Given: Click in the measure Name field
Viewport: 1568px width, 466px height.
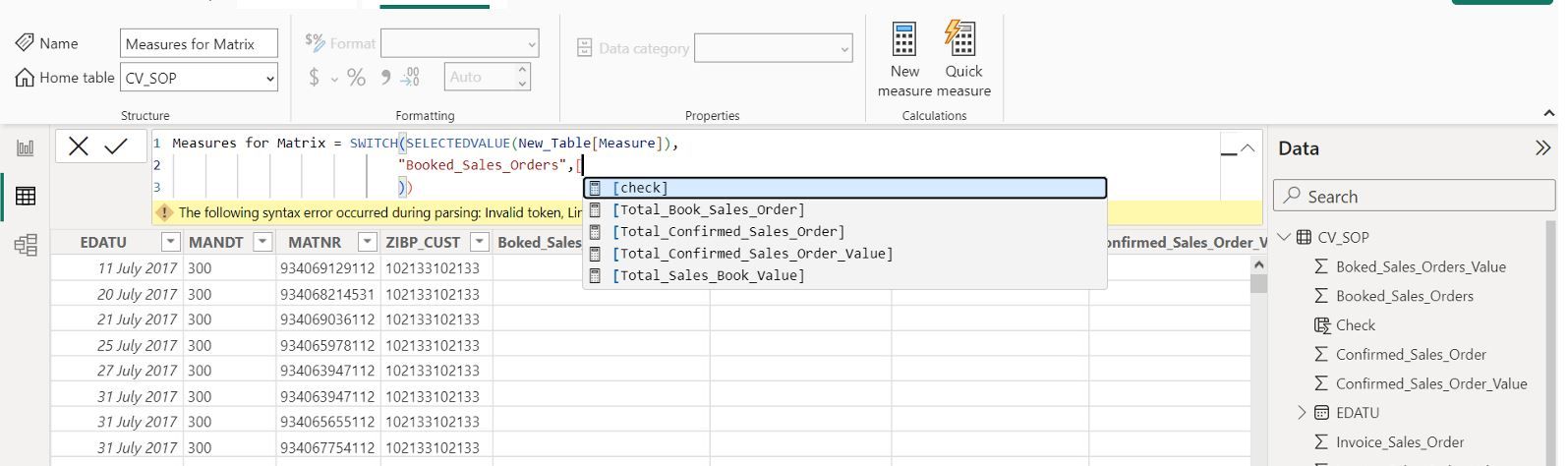Looking at the screenshot, I should [x=200, y=43].
